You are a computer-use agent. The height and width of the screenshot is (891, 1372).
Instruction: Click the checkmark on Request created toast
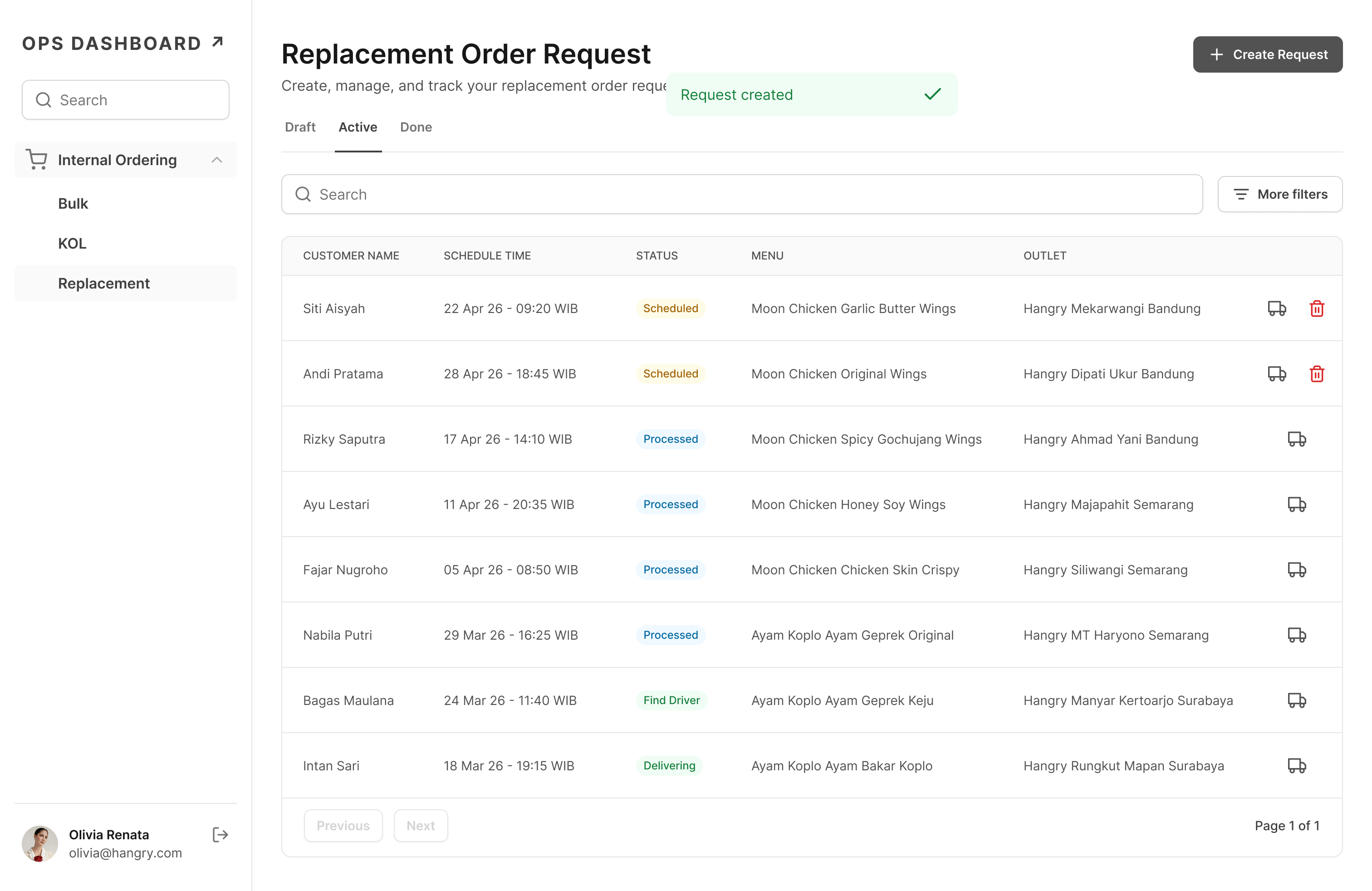pyautogui.click(x=932, y=94)
